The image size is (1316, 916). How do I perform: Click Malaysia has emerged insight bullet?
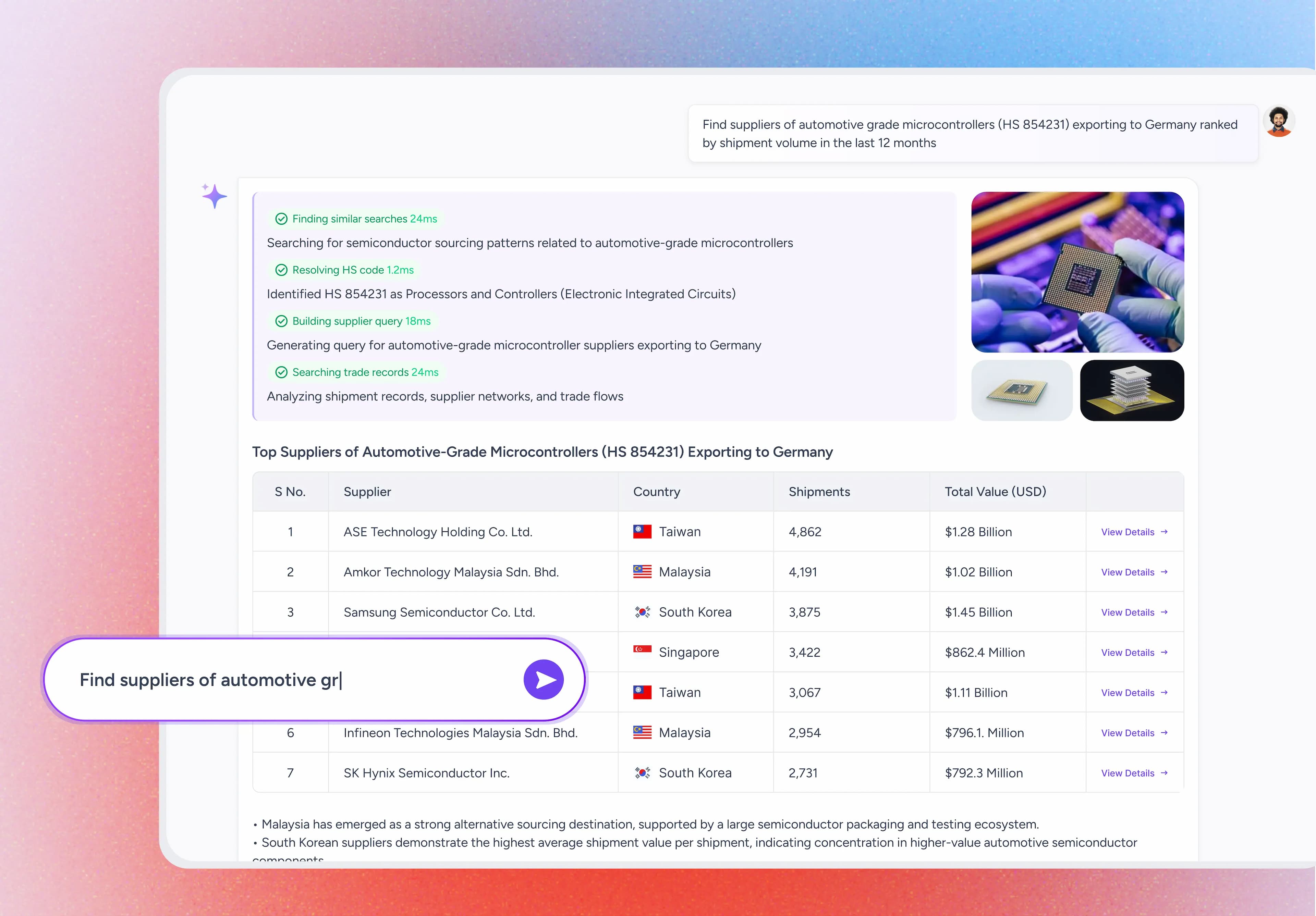646,824
